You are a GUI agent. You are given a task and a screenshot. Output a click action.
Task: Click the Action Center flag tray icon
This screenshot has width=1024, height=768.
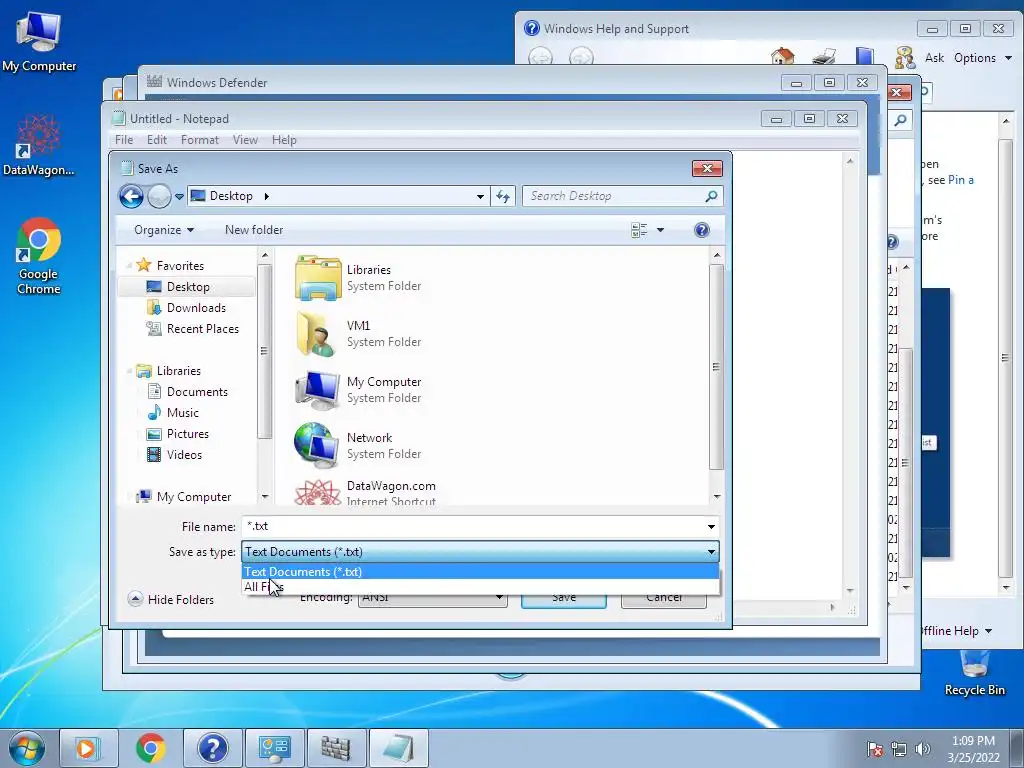[875, 749]
